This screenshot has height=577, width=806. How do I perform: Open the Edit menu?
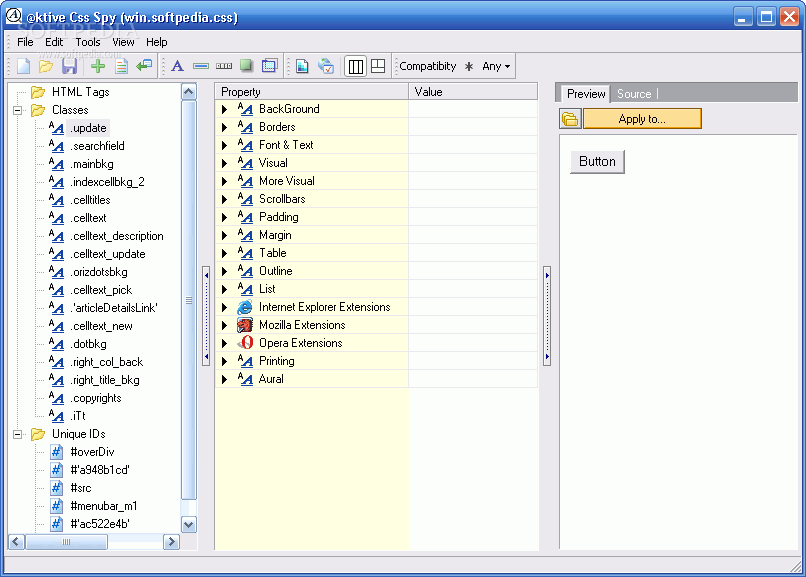pos(54,42)
